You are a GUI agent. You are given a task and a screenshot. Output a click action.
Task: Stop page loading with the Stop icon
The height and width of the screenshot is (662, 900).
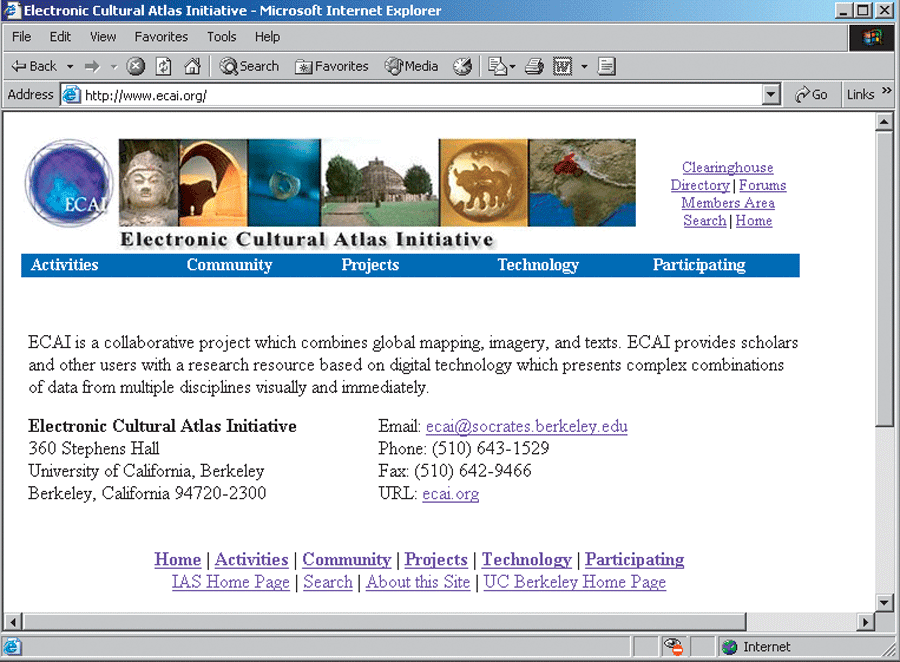pos(135,67)
